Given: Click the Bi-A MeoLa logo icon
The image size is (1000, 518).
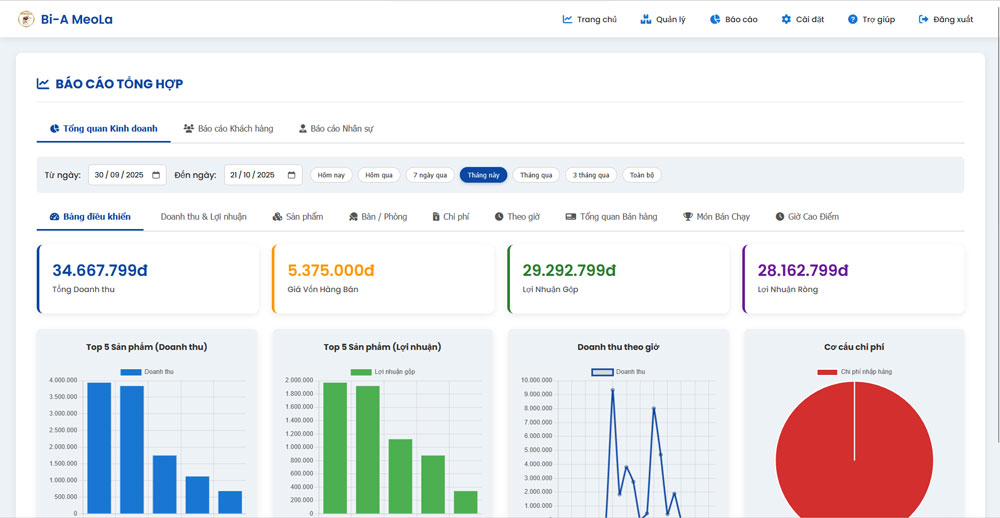Looking at the screenshot, I should [x=26, y=19].
